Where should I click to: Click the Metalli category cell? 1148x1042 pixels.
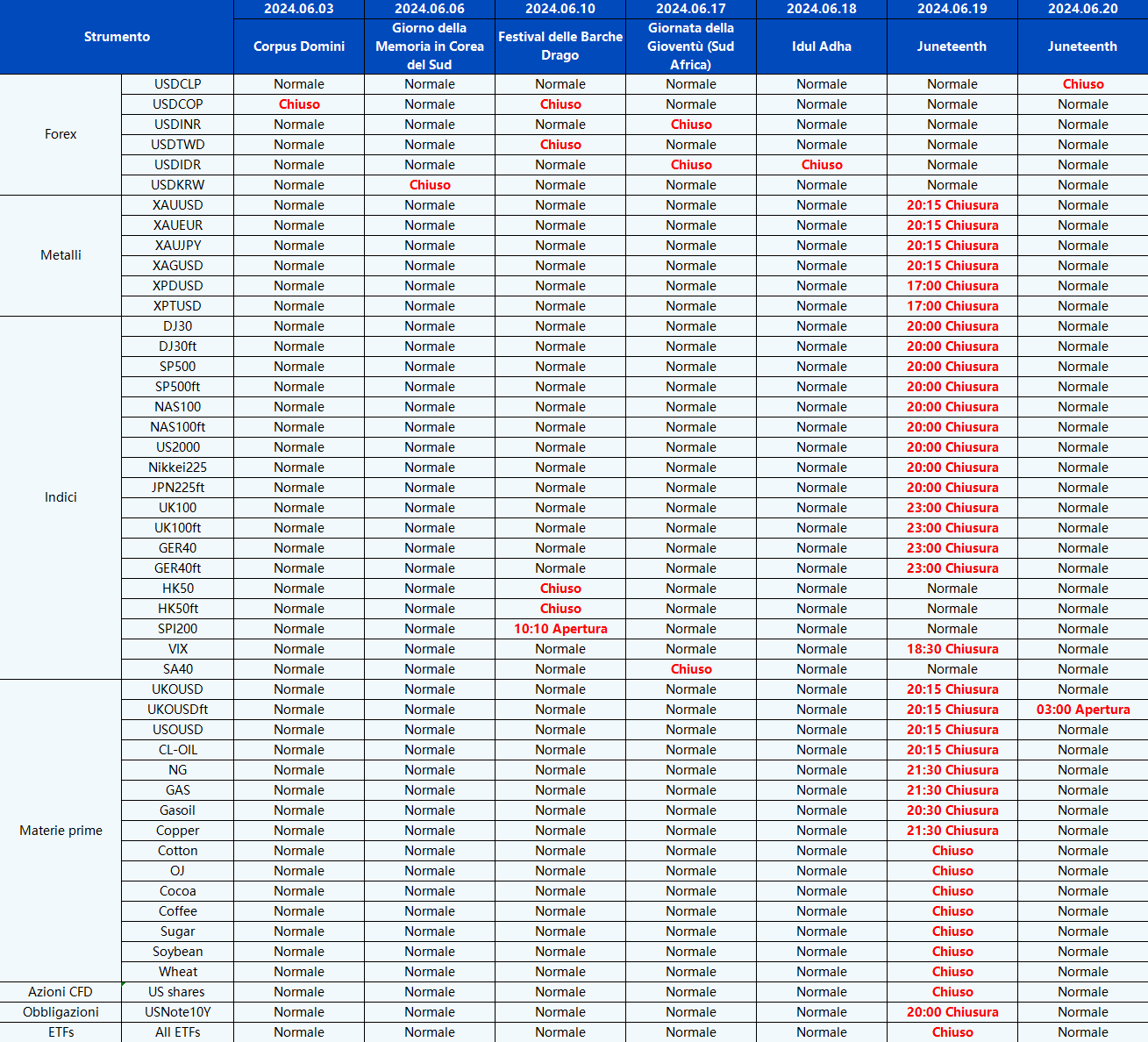(x=61, y=255)
